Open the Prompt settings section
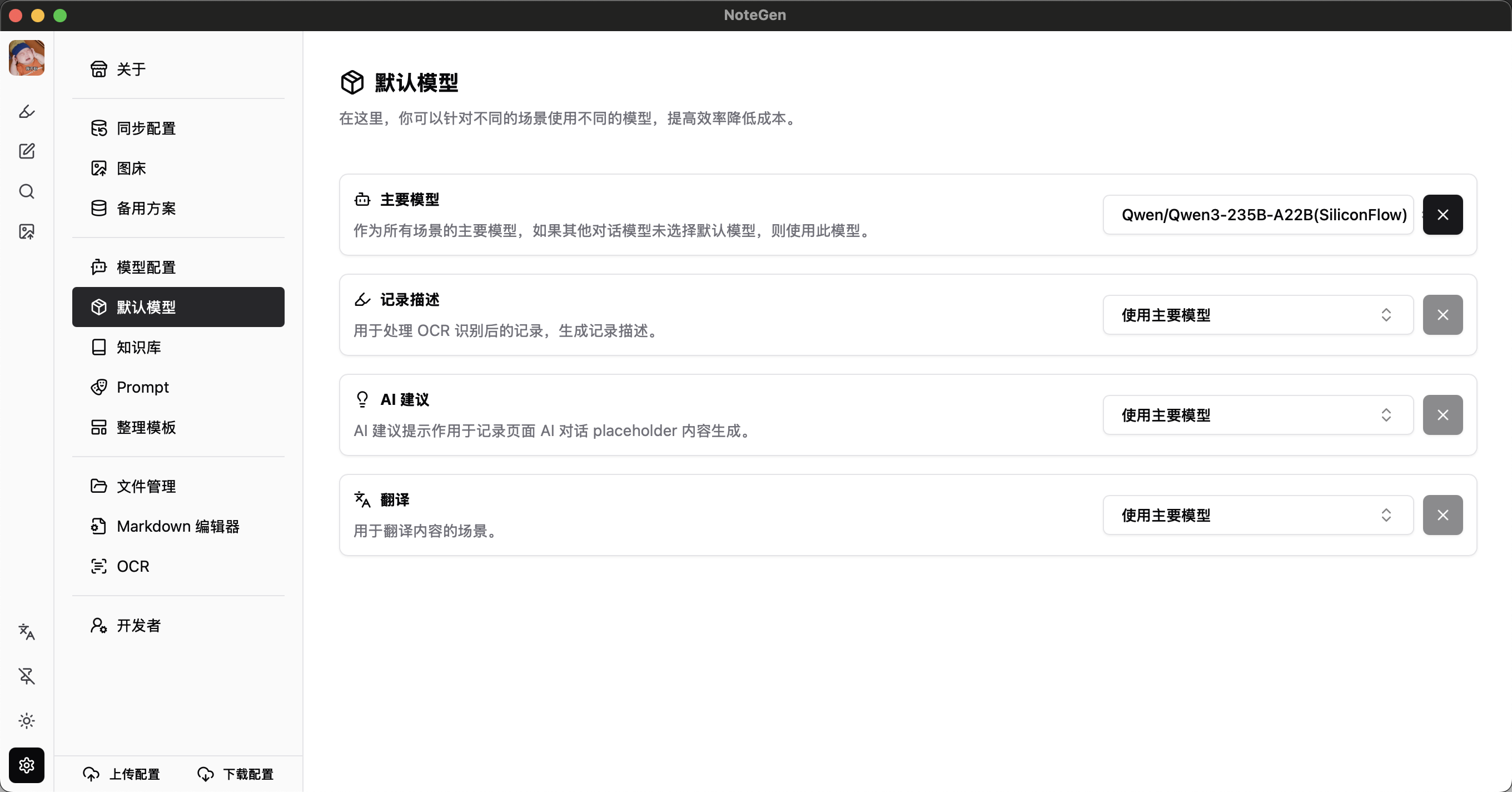Screen dimensions: 1512x792 point(178,387)
